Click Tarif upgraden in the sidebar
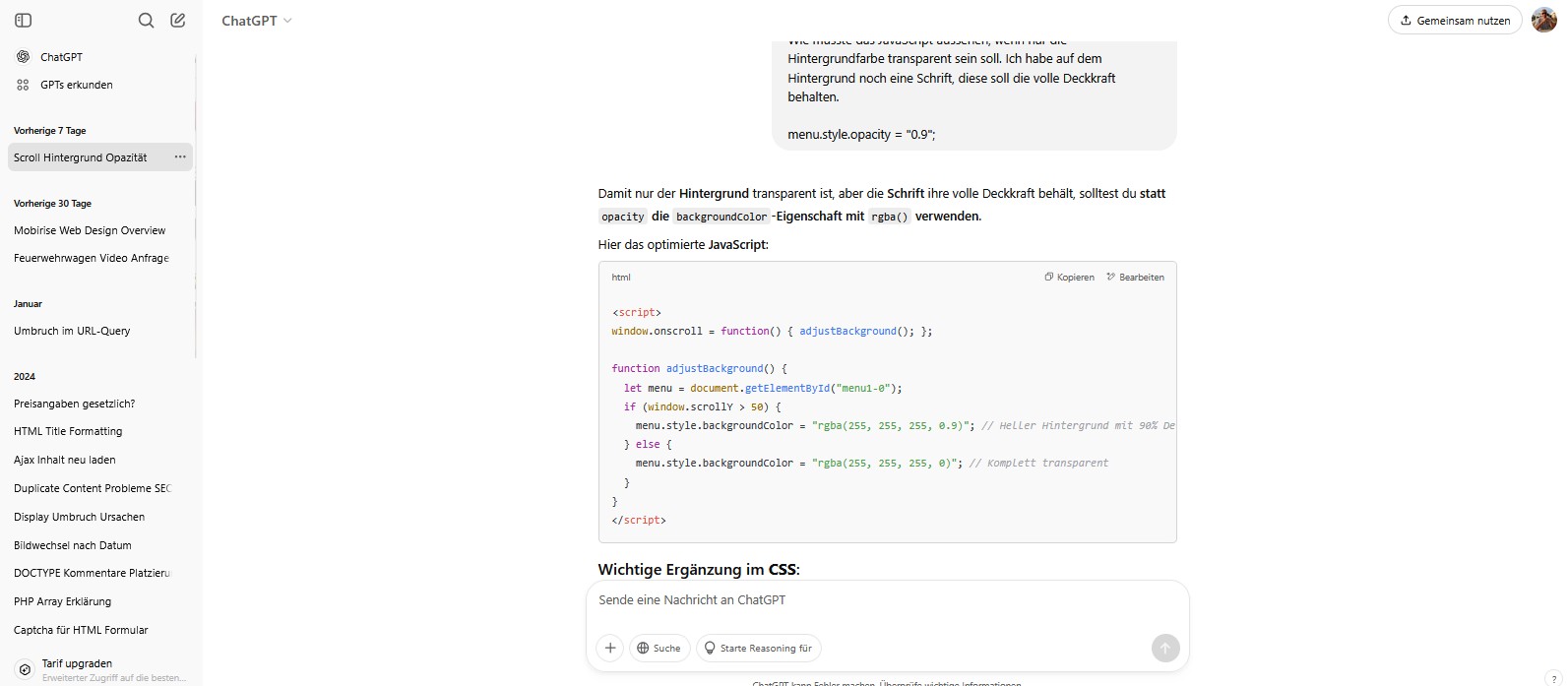 point(77,663)
